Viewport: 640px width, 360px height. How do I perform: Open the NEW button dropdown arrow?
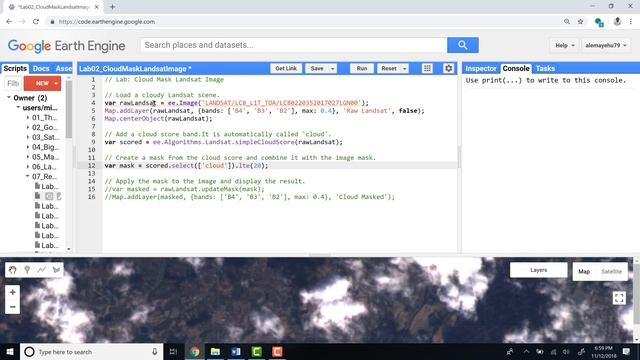click(x=56, y=83)
